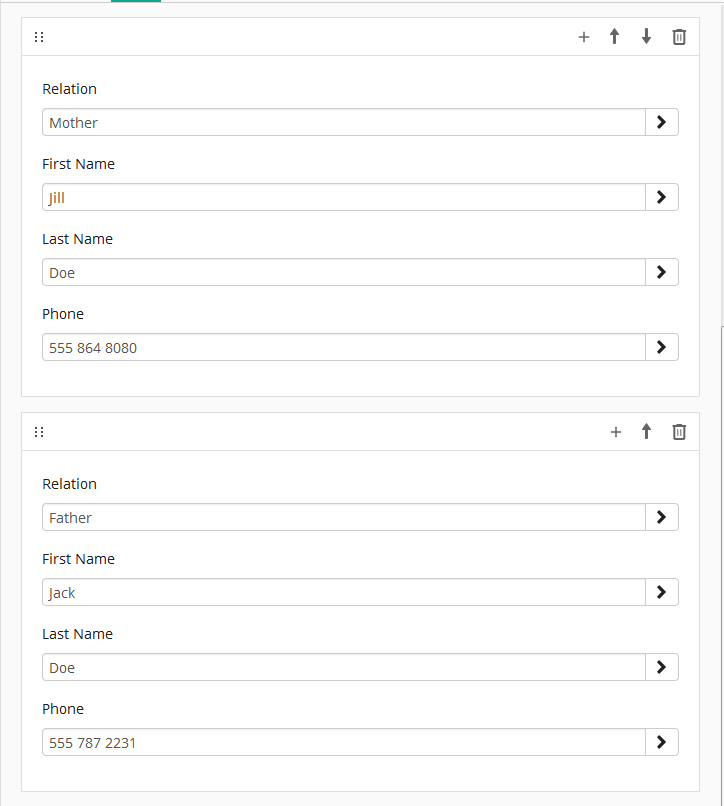
Task: Expand the chevron beside Jack first name
Action: pyautogui.click(x=662, y=592)
